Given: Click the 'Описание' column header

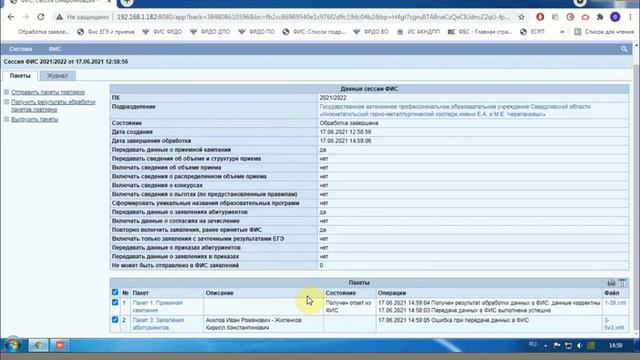Looking at the screenshot, I should point(220,293).
